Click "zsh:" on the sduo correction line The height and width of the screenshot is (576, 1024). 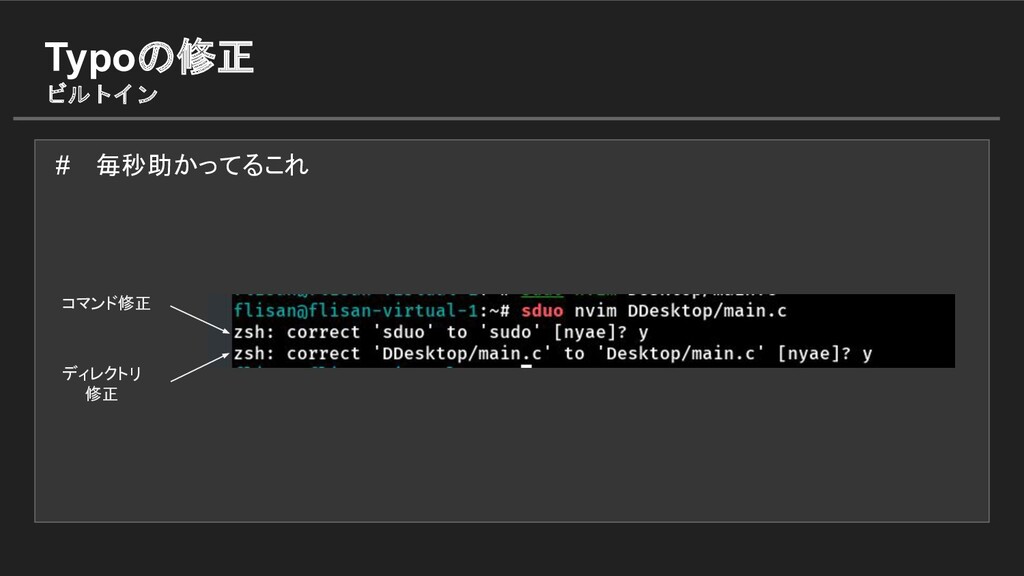point(254,332)
